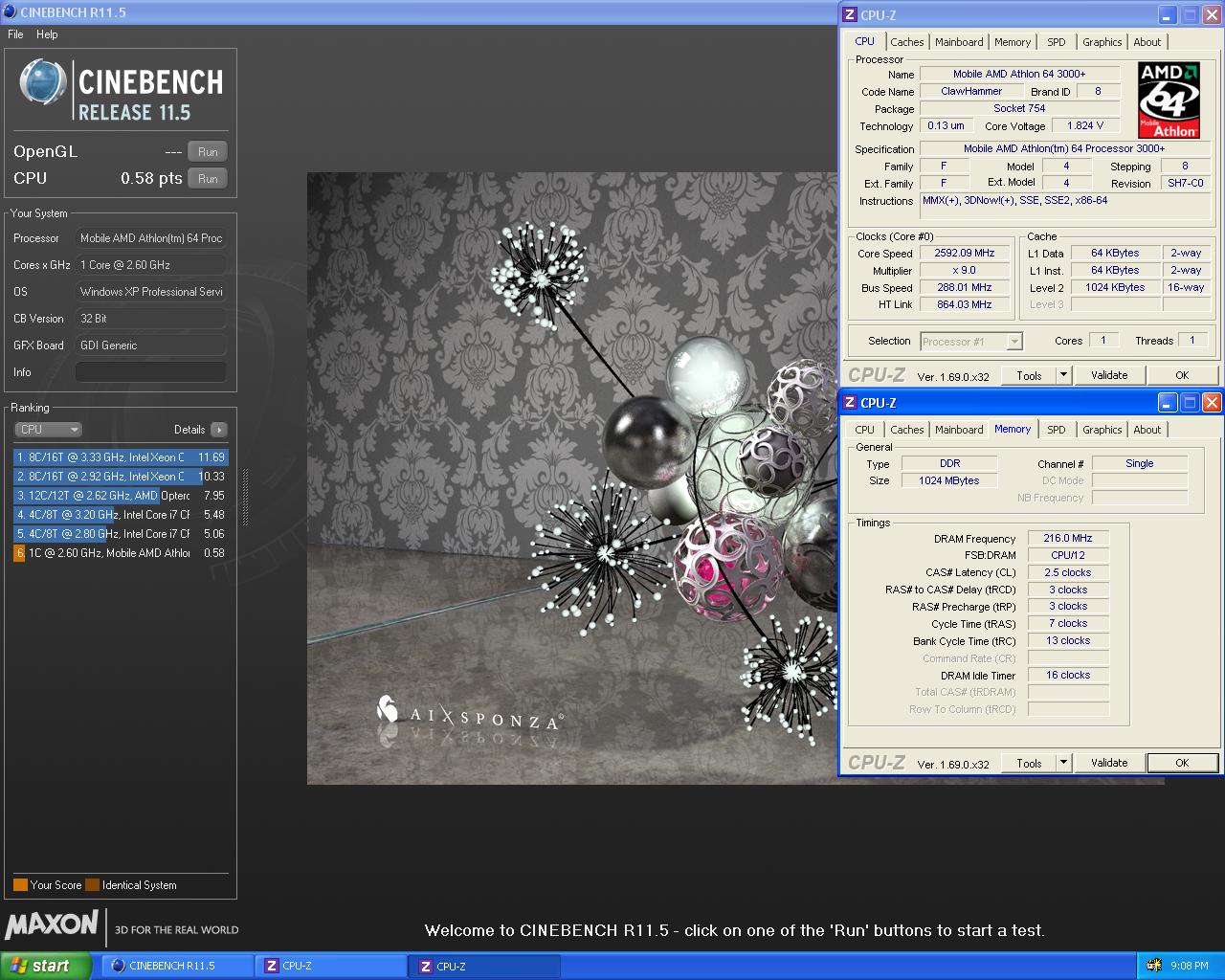This screenshot has height=980, width=1225.
Task: Expand Tools dropdown arrow in upper CPU-Z
Action: 1063,376
